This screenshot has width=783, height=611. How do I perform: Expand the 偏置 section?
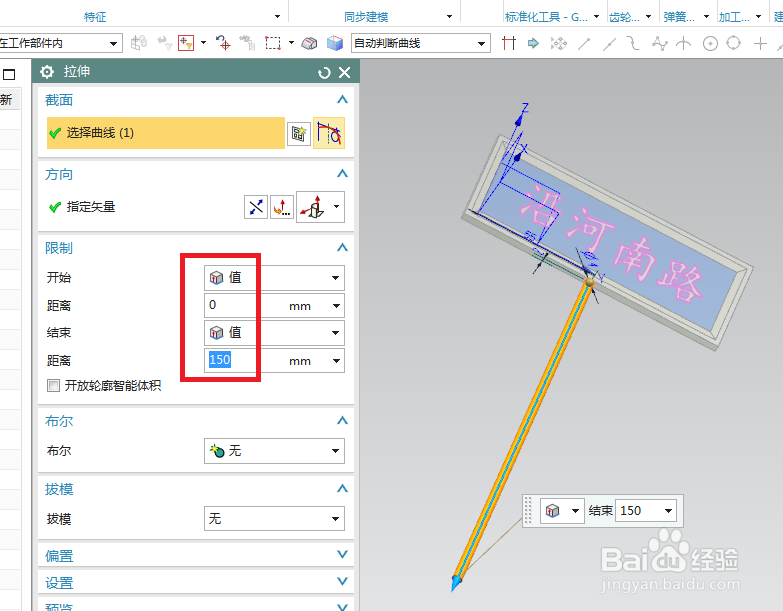[342, 555]
